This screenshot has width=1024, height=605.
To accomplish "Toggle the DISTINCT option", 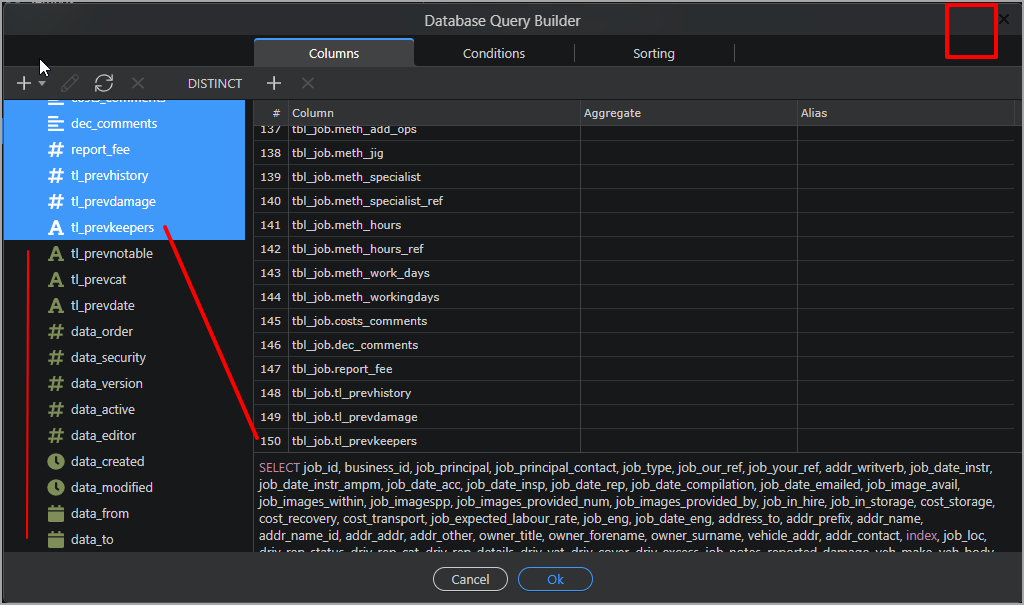I will pyautogui.click(x=215, y=84).
